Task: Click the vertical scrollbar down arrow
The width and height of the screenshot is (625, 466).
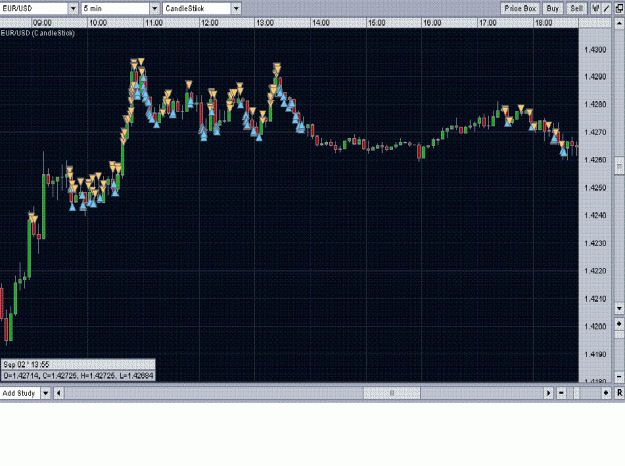Action: 619,308
